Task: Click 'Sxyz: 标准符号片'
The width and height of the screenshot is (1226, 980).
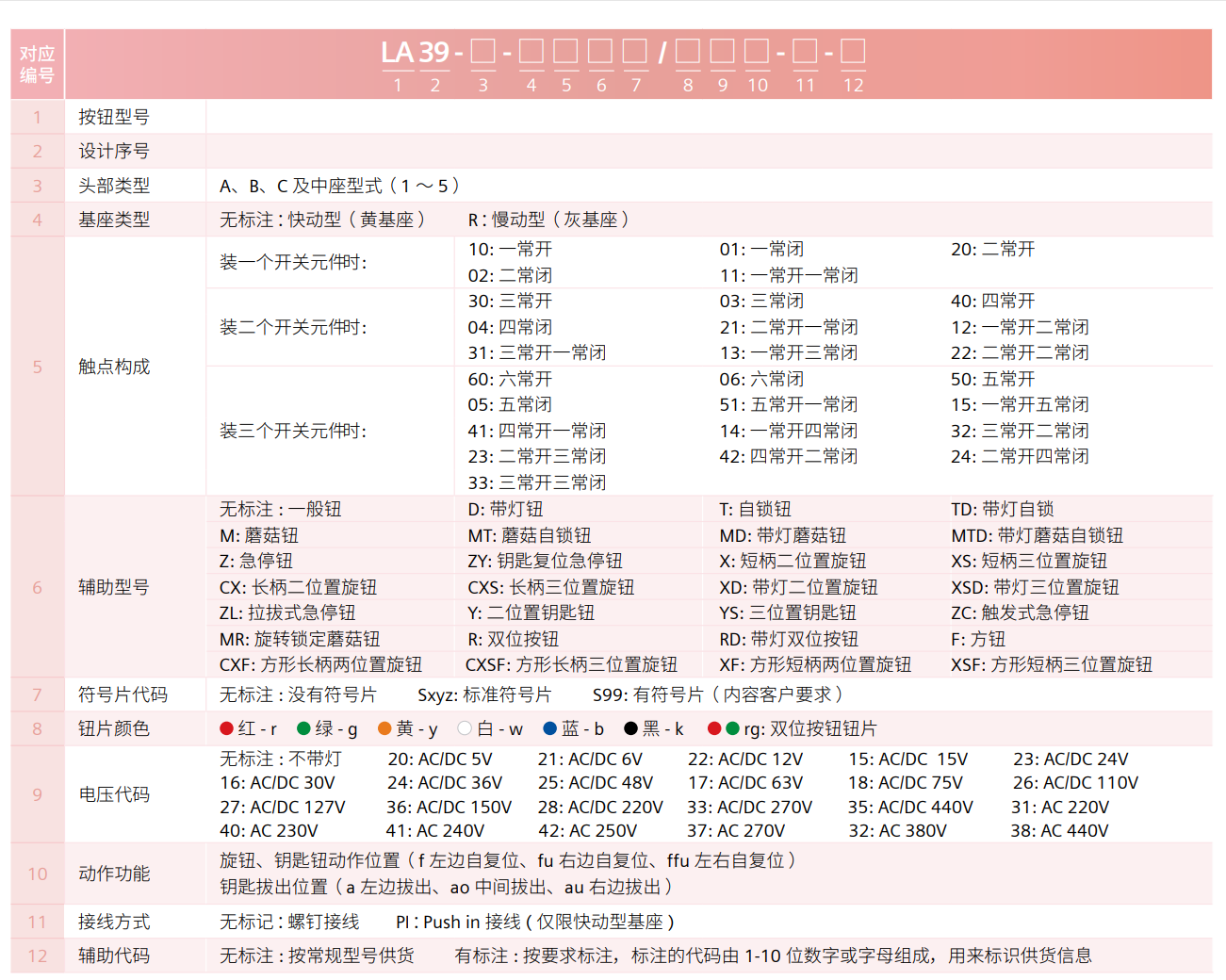Action: click(484, 694)
